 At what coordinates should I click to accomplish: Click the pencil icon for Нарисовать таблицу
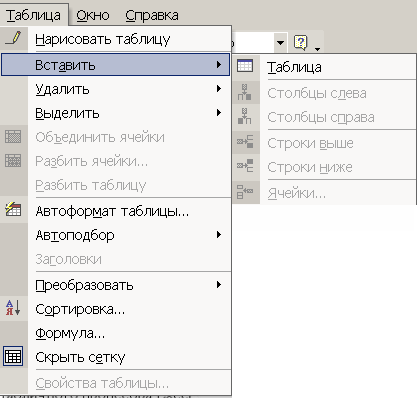point(14,38)
